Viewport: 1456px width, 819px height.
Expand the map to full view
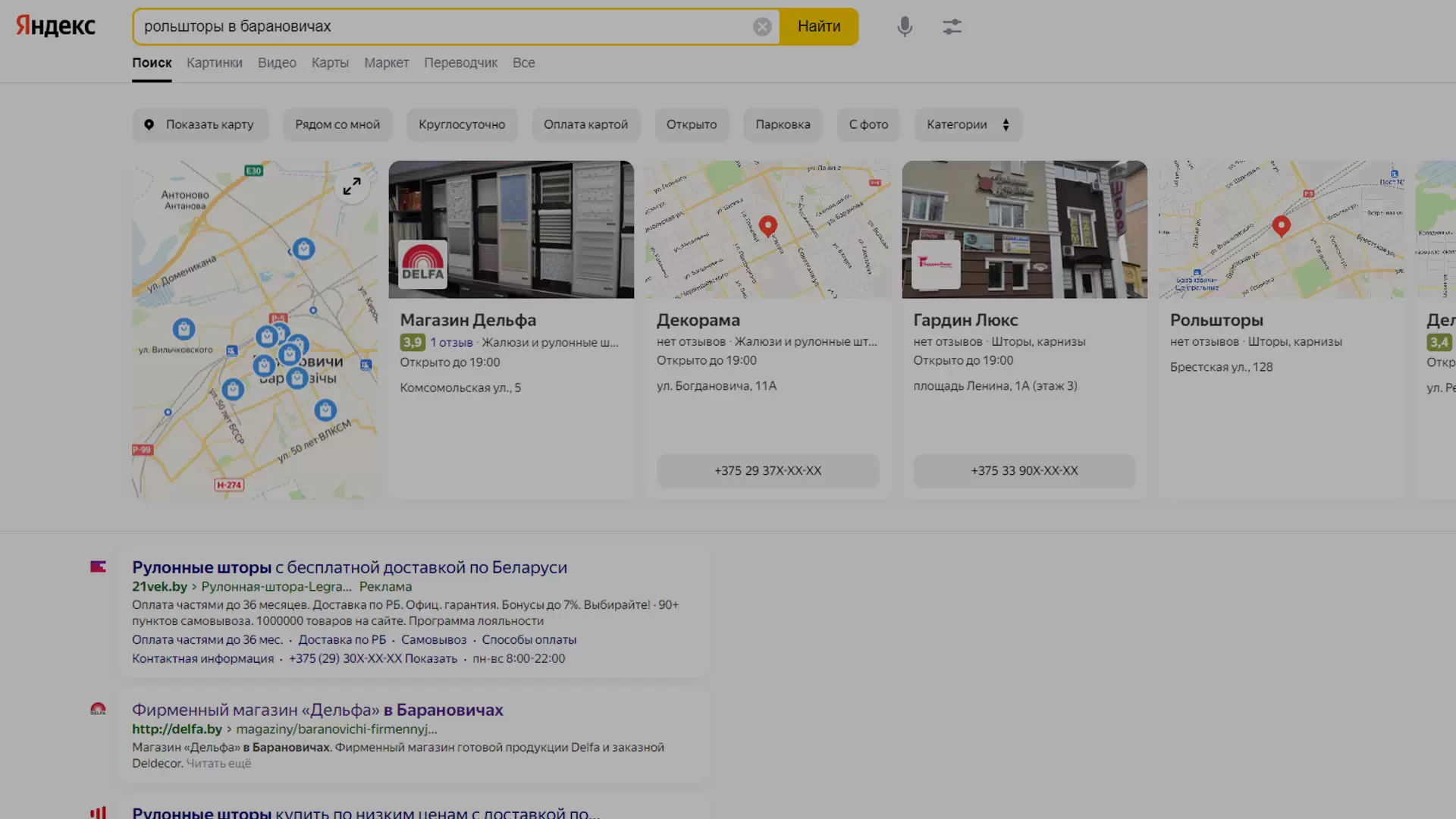[352, 186]
